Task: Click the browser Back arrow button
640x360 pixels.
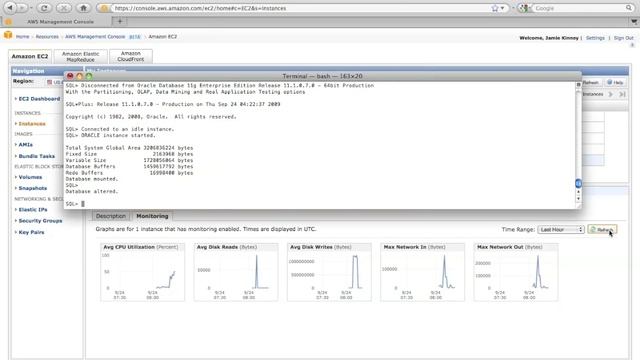Action: coord(11,7)
